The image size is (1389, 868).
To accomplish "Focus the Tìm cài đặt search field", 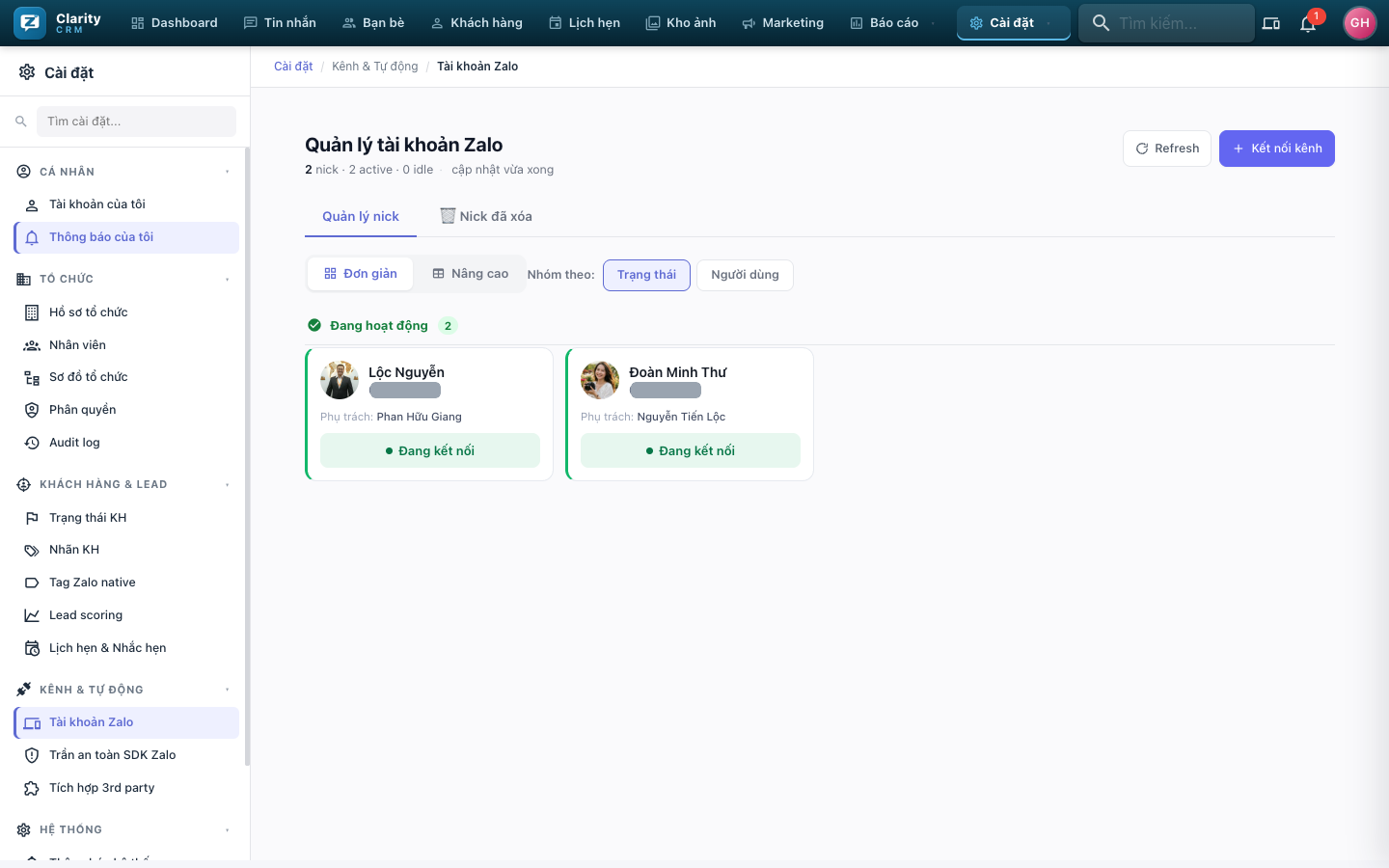I will pyautogui.click(x=136, y=122).
